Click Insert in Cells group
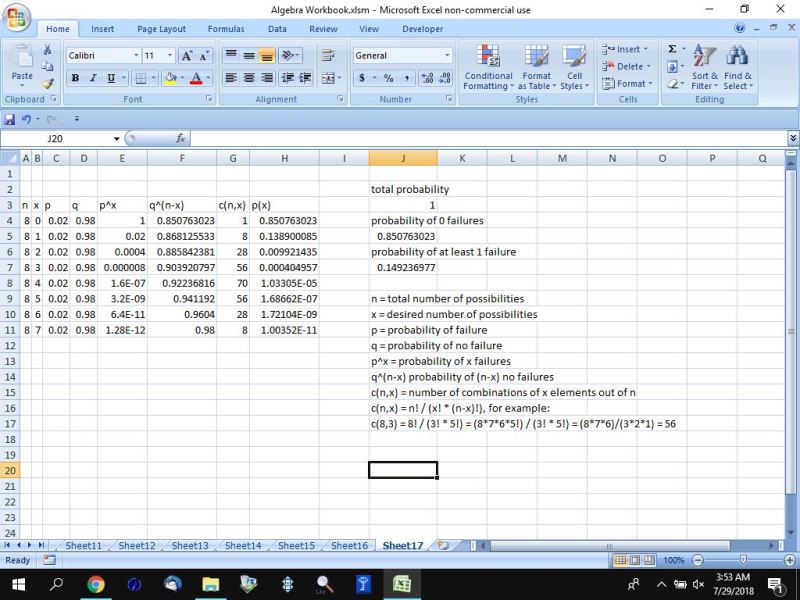Screen dimensions: 800x600 626,49
